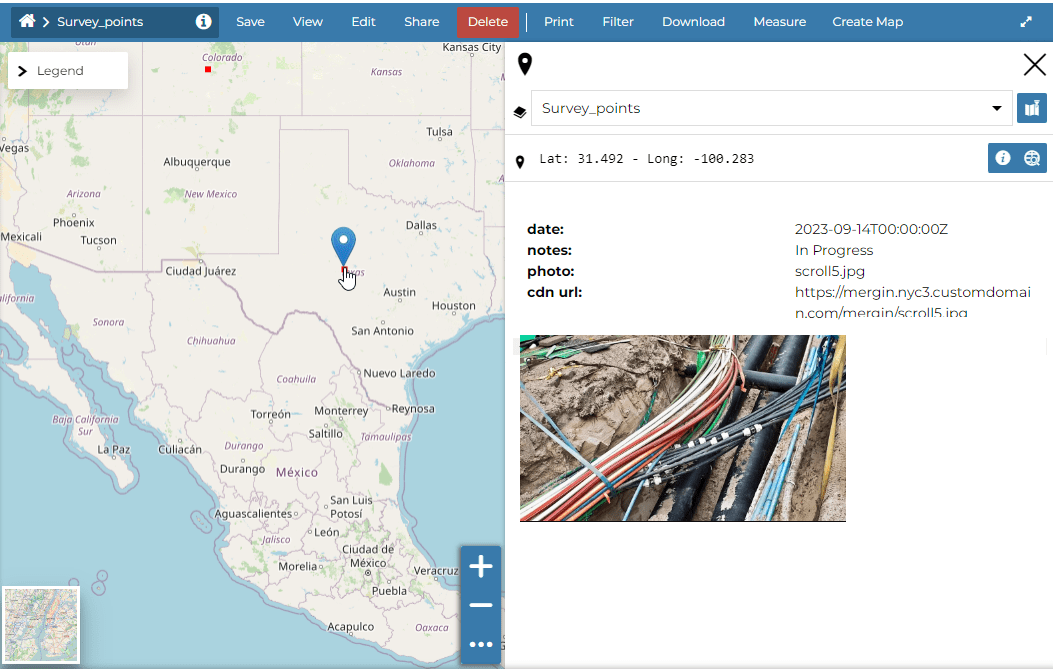Expand the Legend panel
1053x669 pixels.
pos(67,71)
